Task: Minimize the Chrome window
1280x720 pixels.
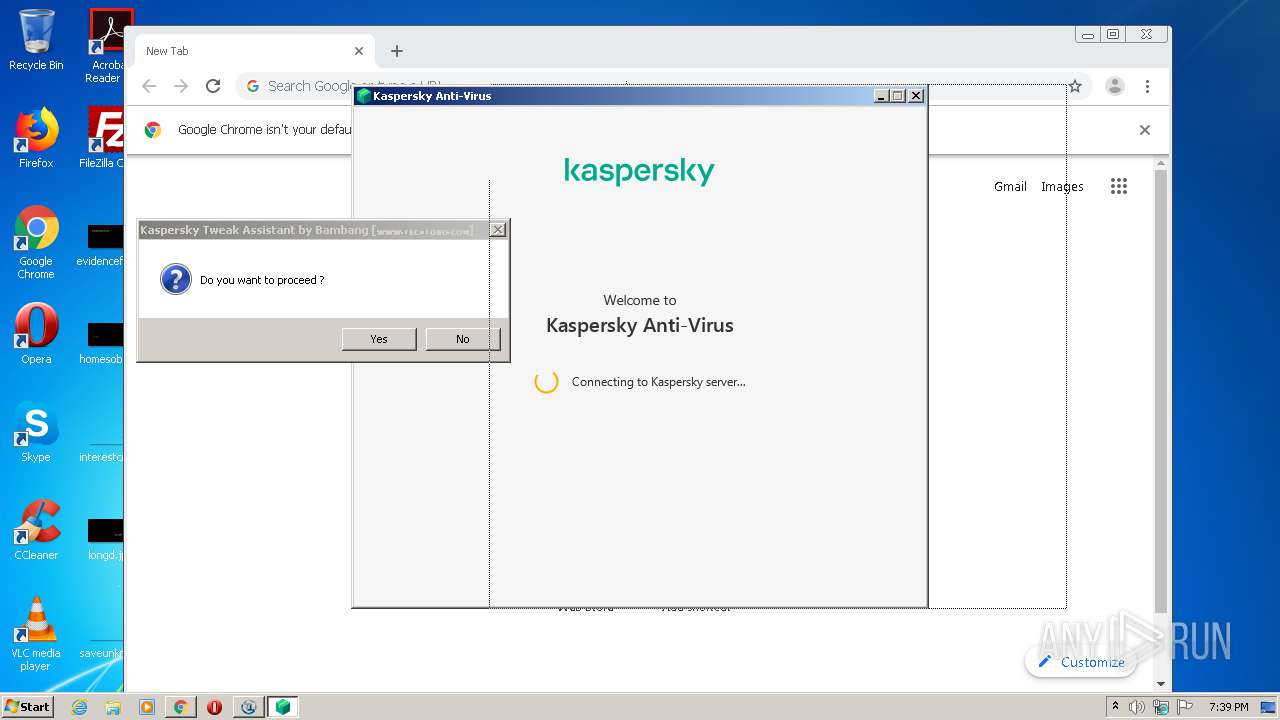Action: (1087, 34)
